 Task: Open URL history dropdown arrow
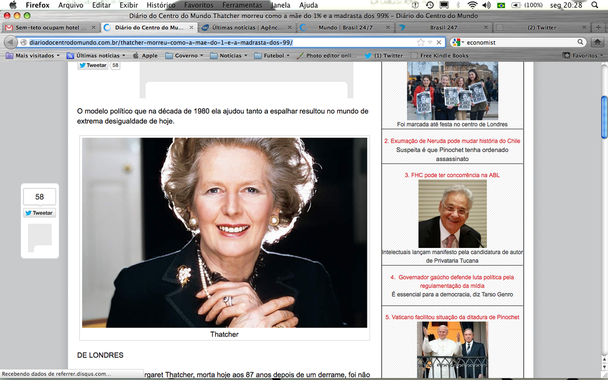tap(430, 42)
